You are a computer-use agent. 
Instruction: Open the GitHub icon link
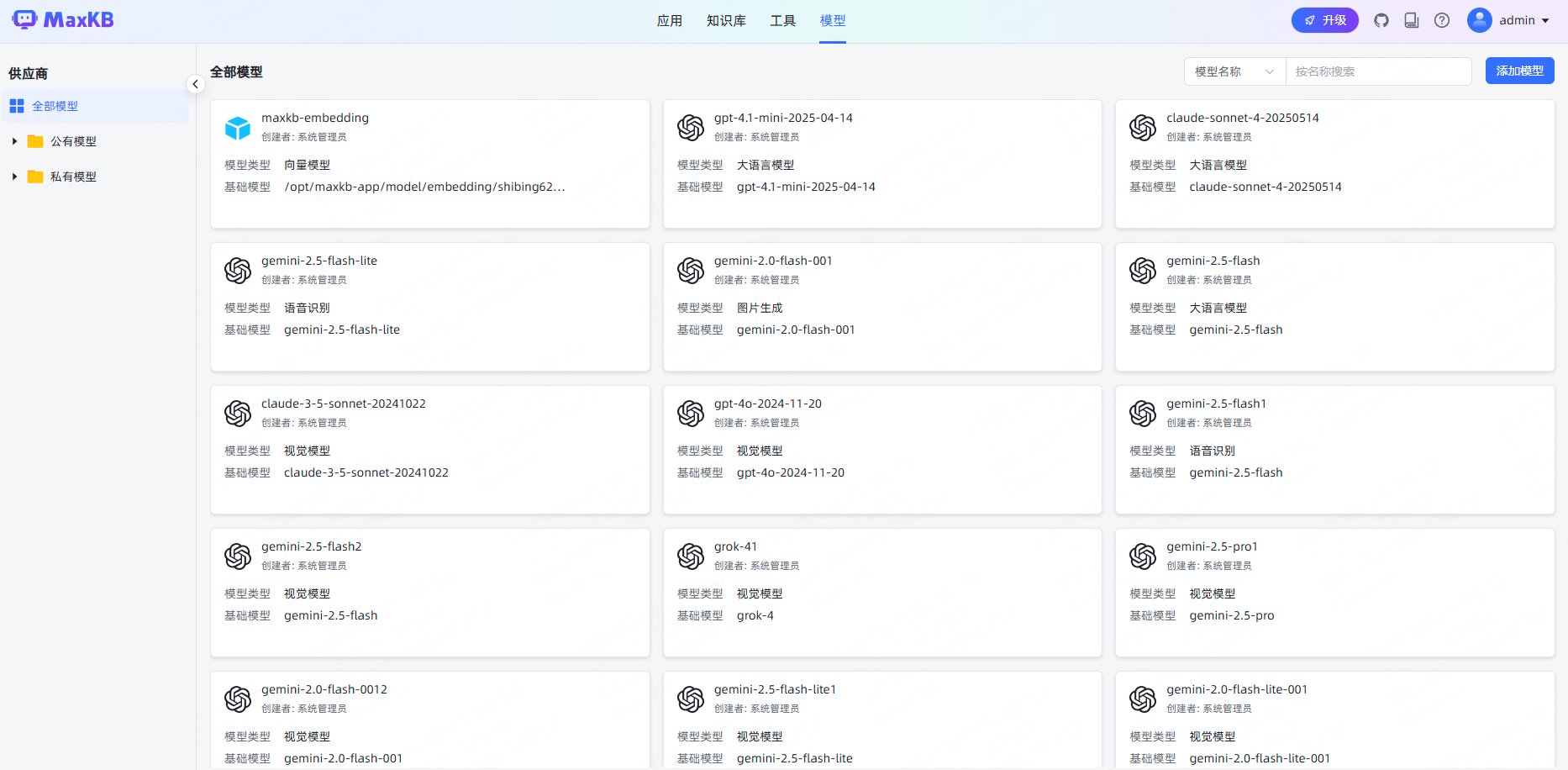tap(1381, 20)
